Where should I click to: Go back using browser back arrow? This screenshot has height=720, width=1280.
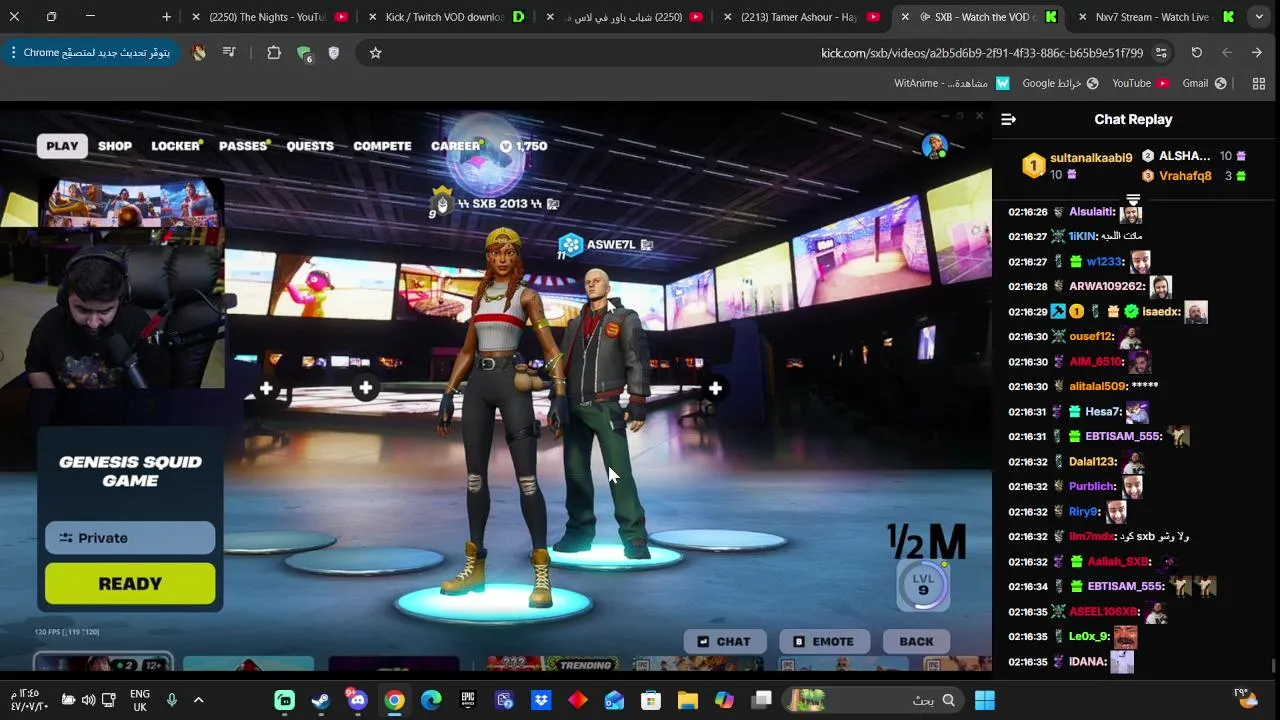pyautogui.click(x=1257, y=52)
